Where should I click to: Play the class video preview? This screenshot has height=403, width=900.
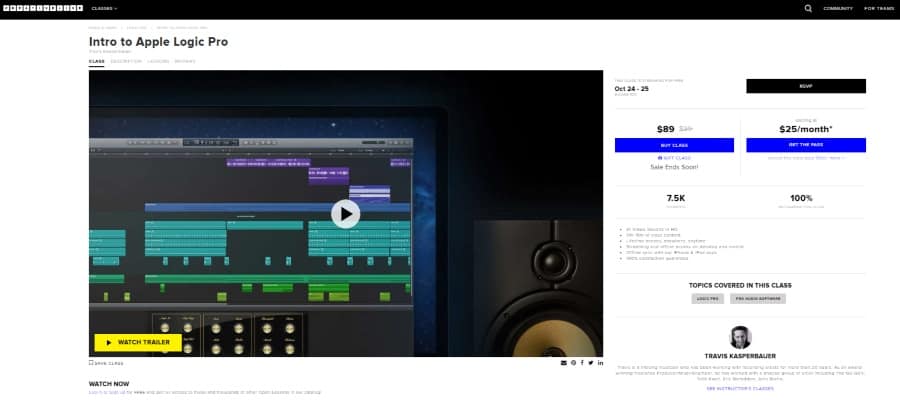pos(346,214)
